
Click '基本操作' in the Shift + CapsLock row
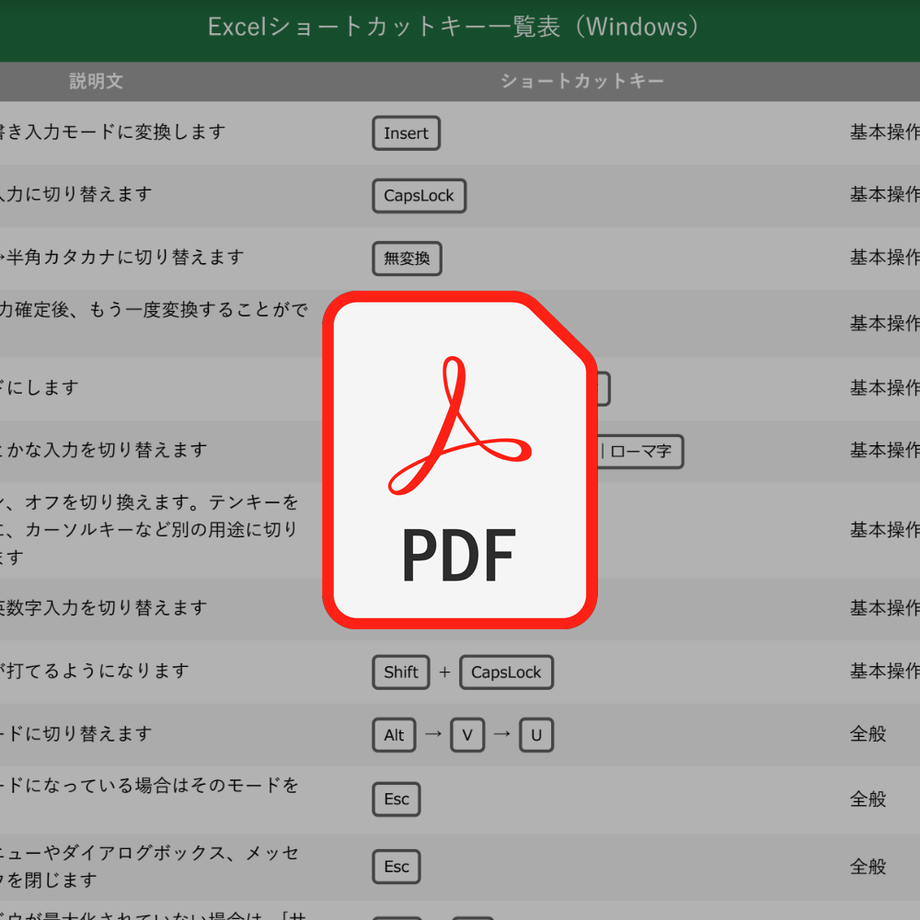click(885, 671)
